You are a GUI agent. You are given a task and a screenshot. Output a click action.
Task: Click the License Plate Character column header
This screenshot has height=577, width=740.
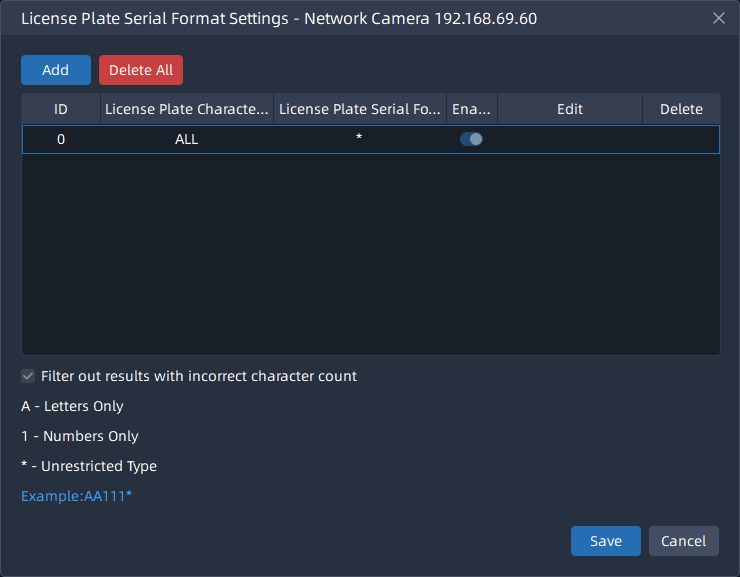click(187, 109)
